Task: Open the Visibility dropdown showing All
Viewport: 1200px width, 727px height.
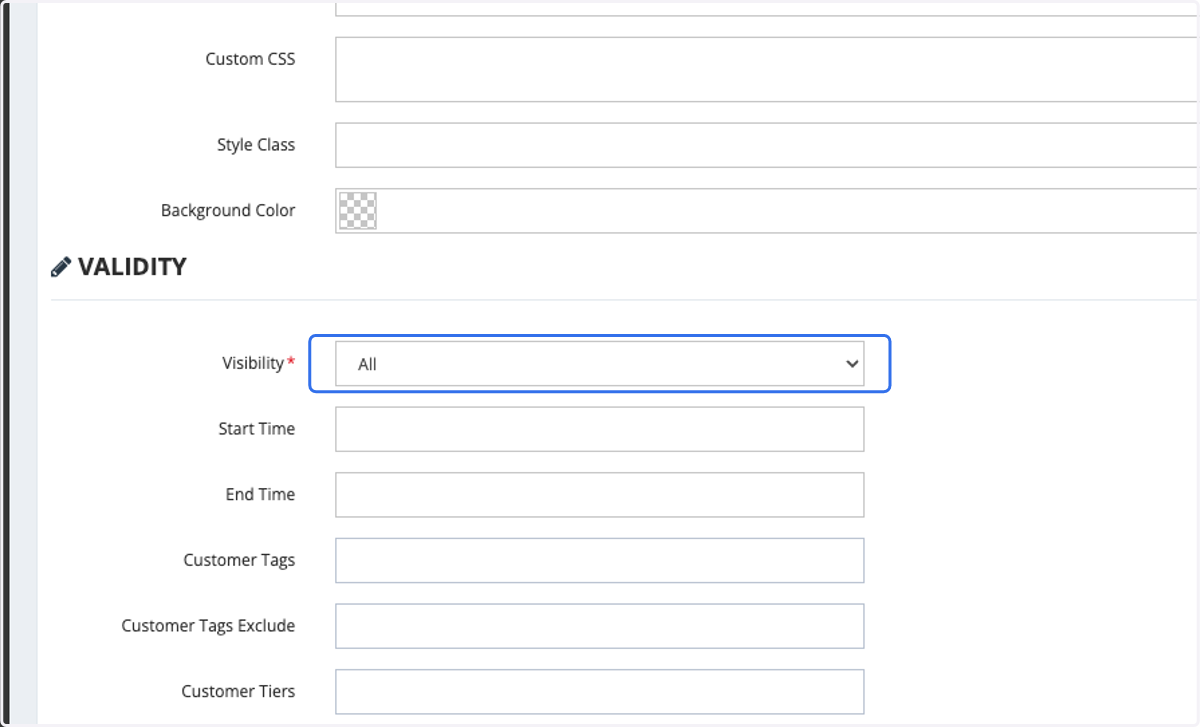Action: click(599, 364)
